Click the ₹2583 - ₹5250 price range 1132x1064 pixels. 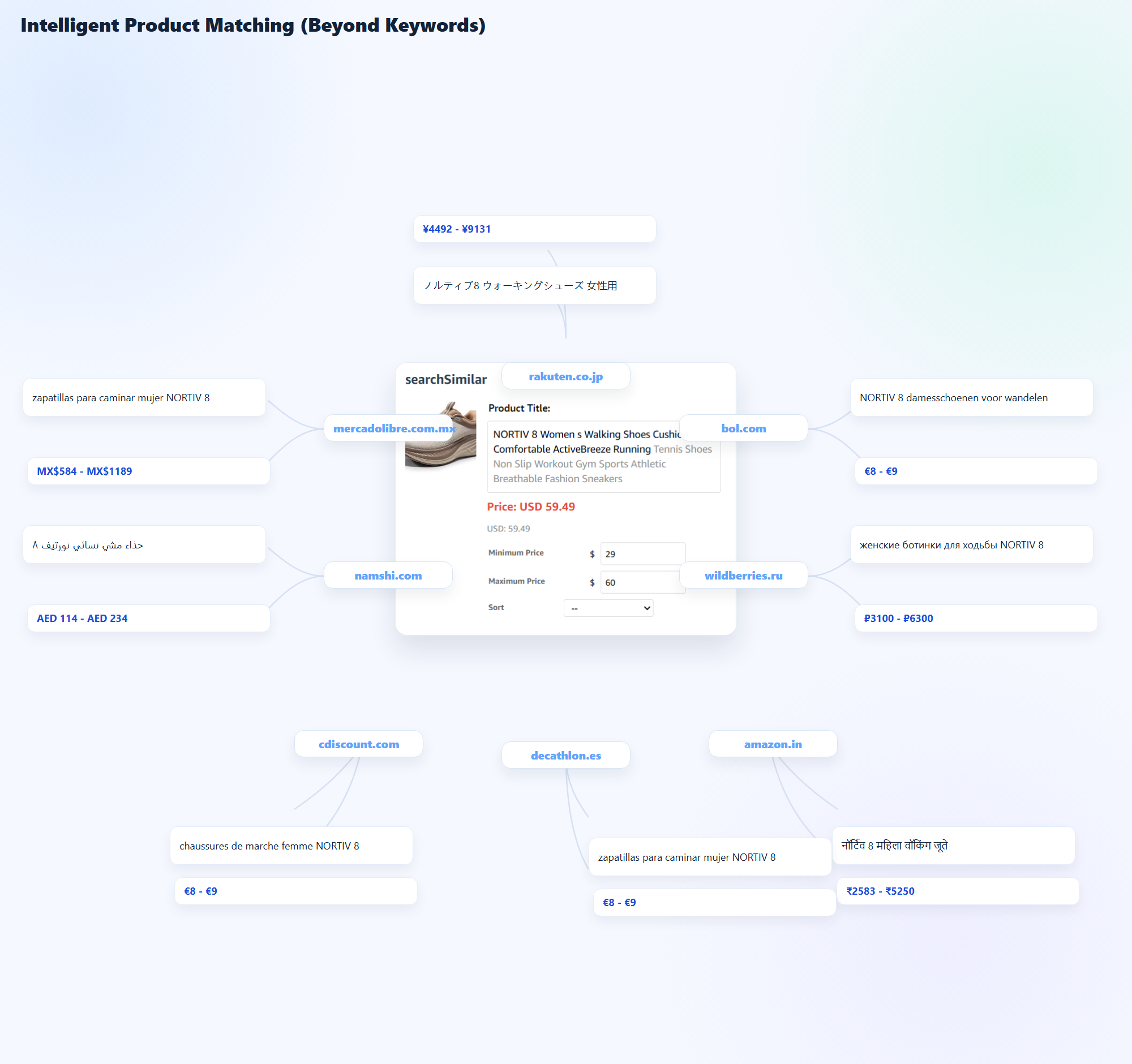pyautogui.click(x=958, y=891)
